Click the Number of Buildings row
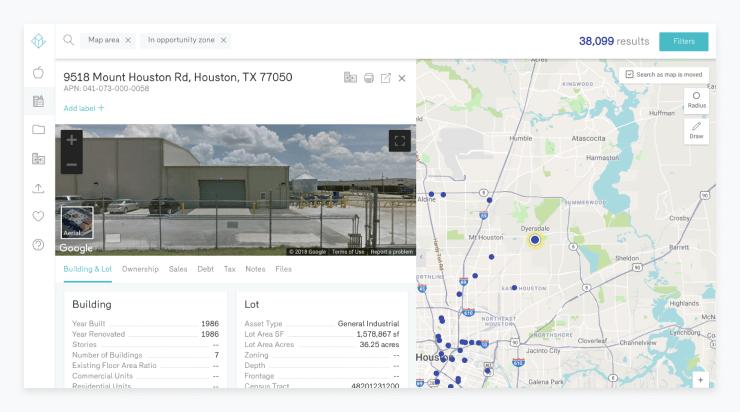Image resolution: width=740 pixels, height=412 pixels. pyautogui.click(x=145, y=355)
